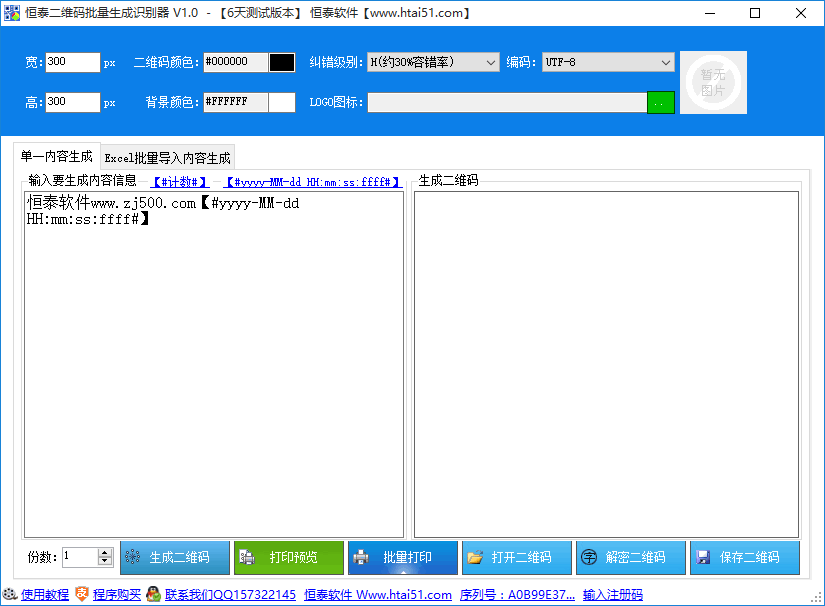Click the 宽 width input field
Image resolution: width=825 pixels, height=606 pixels.
click(x=73, y=62)
